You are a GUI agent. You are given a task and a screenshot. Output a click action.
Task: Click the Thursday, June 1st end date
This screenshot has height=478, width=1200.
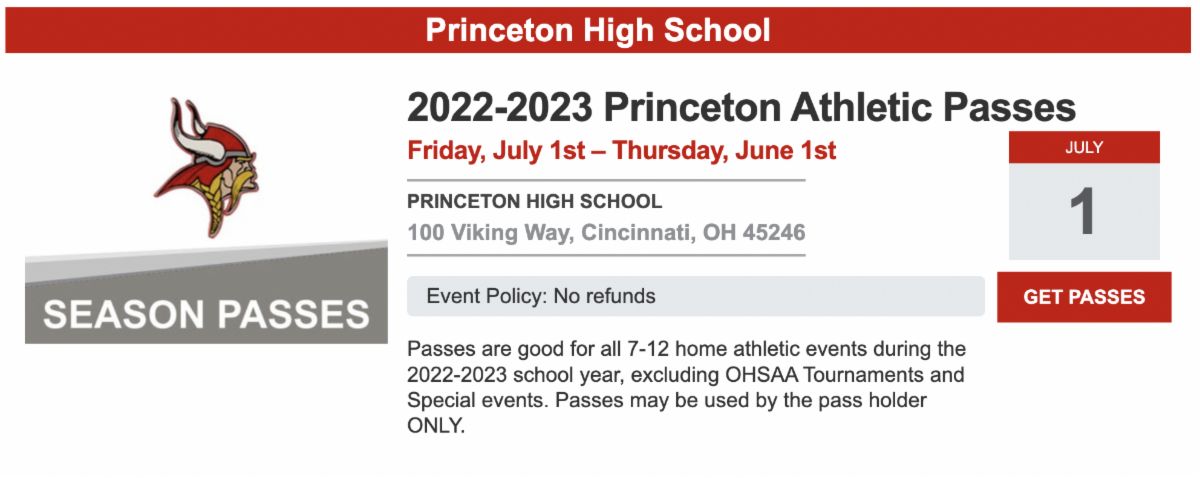click(x=724, y=152)
